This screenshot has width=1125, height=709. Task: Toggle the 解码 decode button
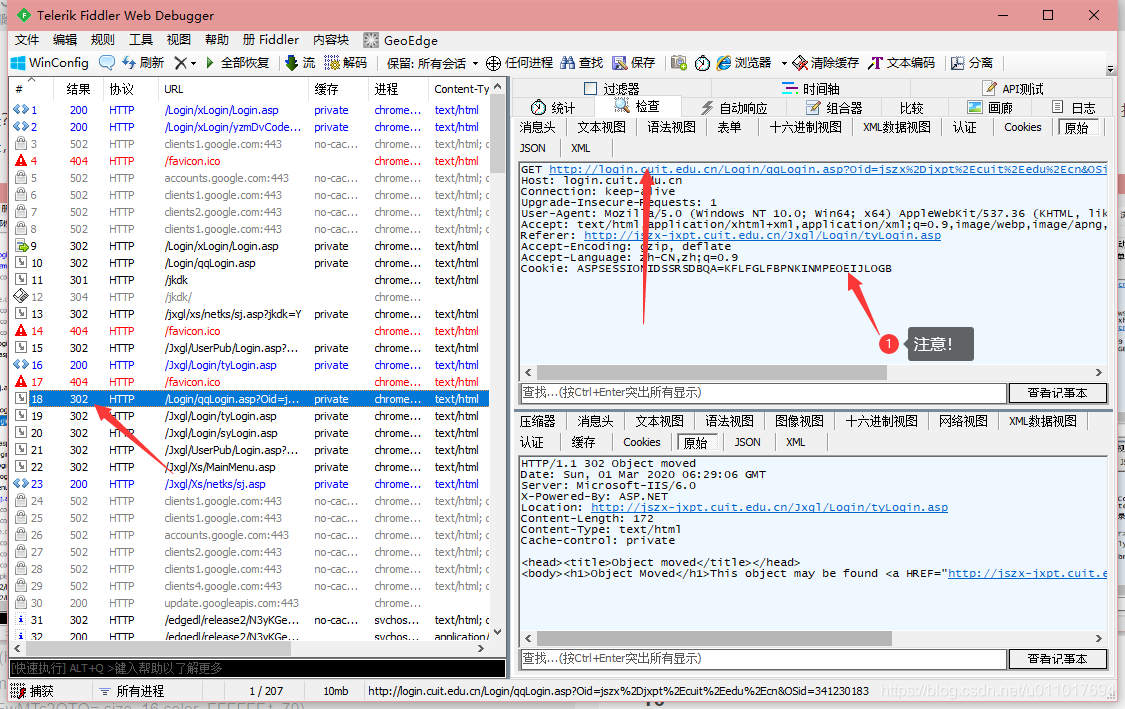345,63
